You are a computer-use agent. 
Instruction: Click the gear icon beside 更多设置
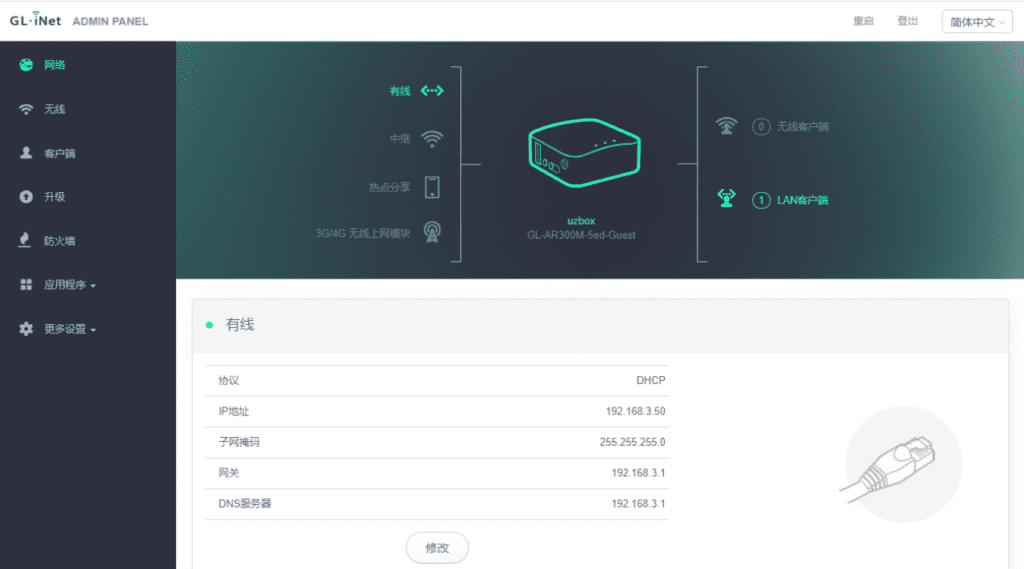(x=26, y=329)
